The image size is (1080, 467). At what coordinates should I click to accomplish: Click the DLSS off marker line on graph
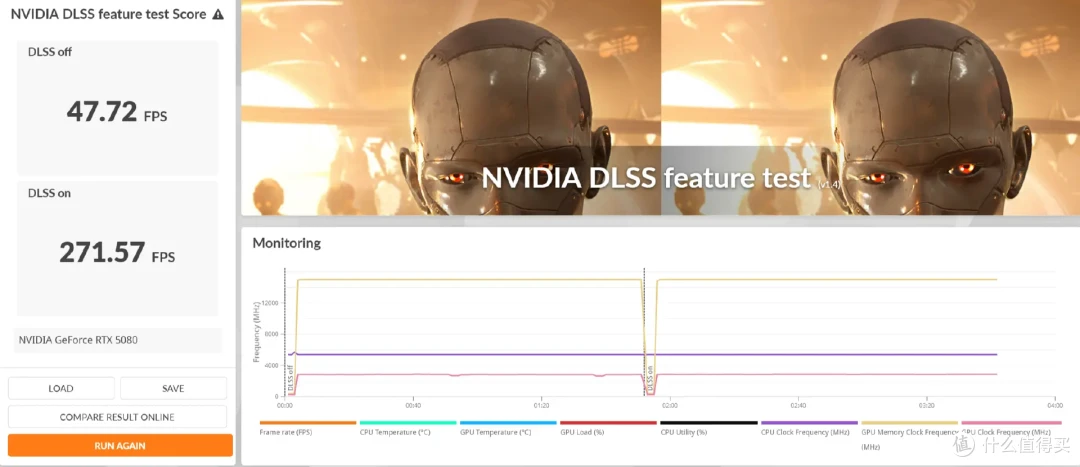click(285, 333)
